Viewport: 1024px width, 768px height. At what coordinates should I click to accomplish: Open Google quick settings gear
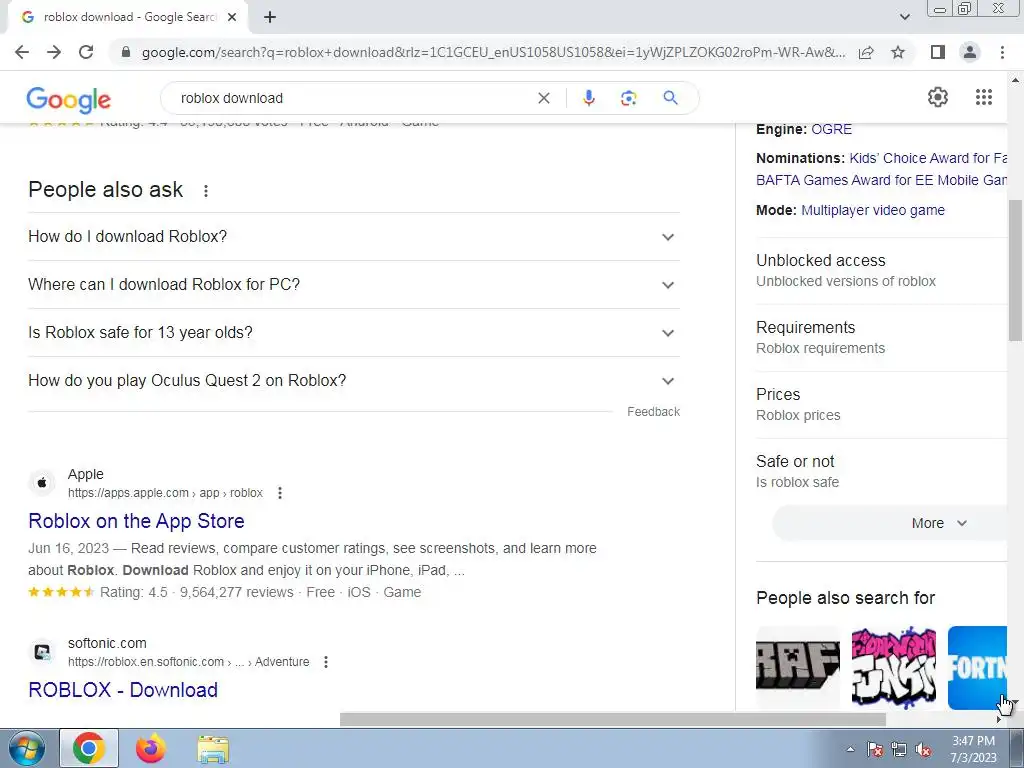pos(938,97)
